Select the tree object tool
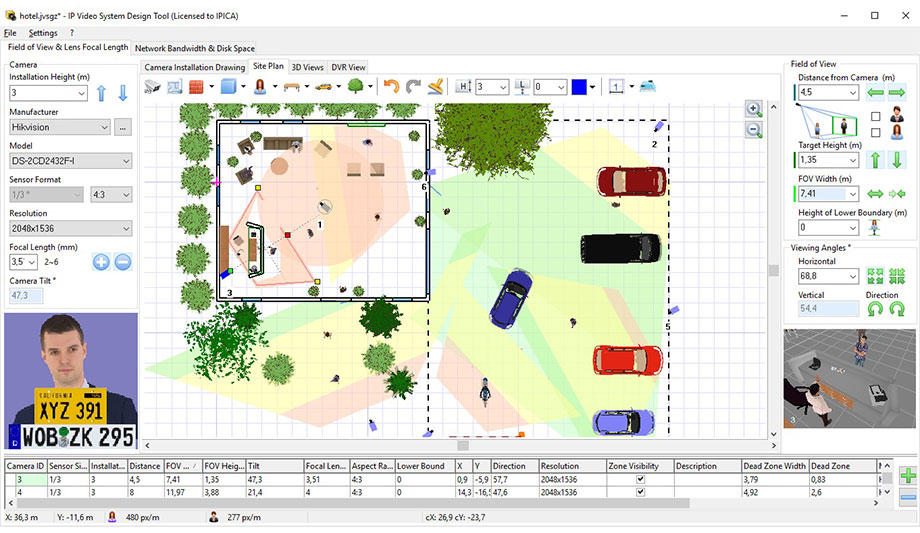This screenshot has width=920, height=533. click(355, 86)
